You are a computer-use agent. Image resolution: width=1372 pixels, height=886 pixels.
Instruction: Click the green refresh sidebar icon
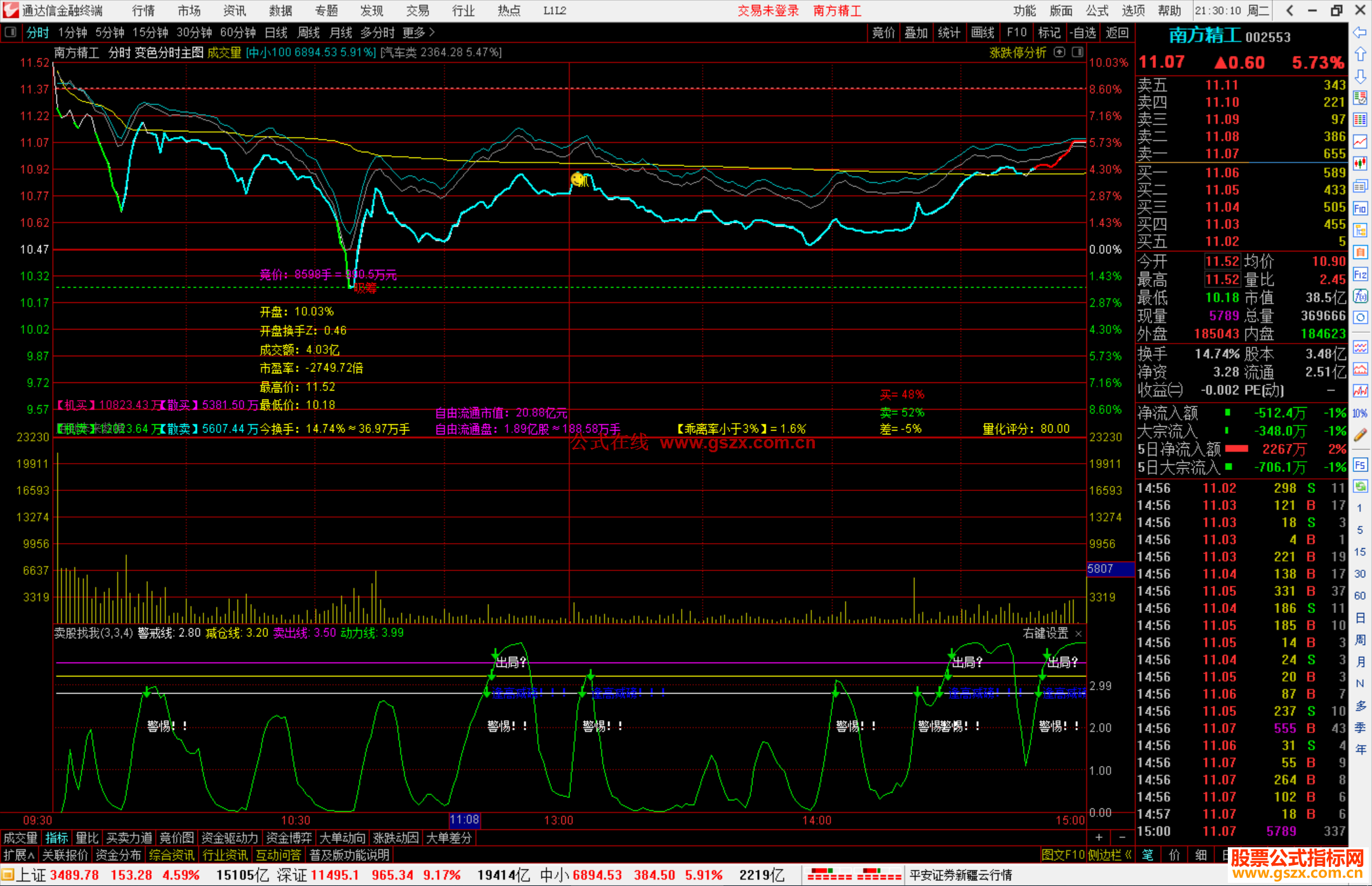pyautogui.click(x=1360, y=486)
